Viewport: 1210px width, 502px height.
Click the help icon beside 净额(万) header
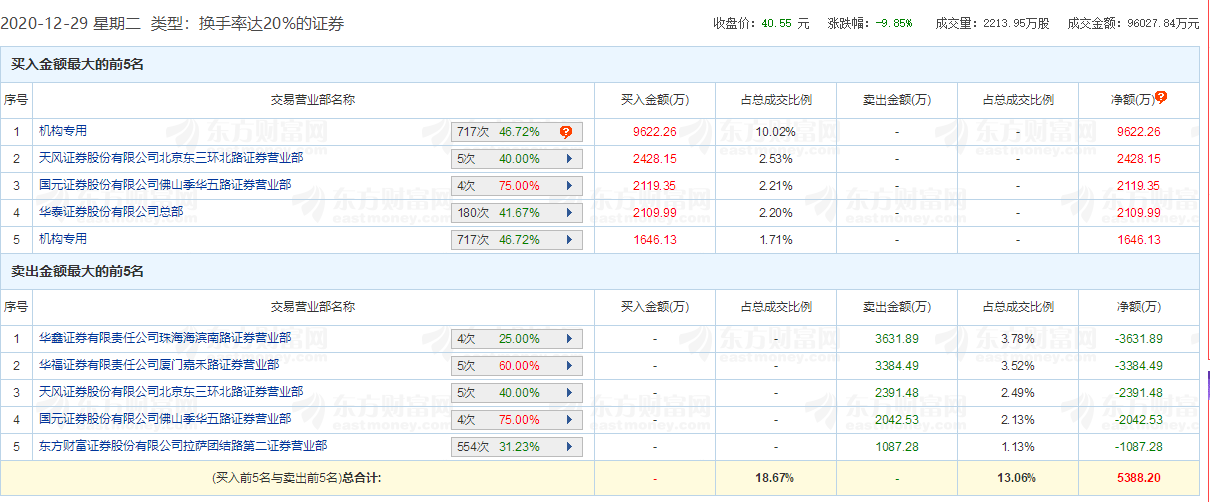tap(1161, 98)
